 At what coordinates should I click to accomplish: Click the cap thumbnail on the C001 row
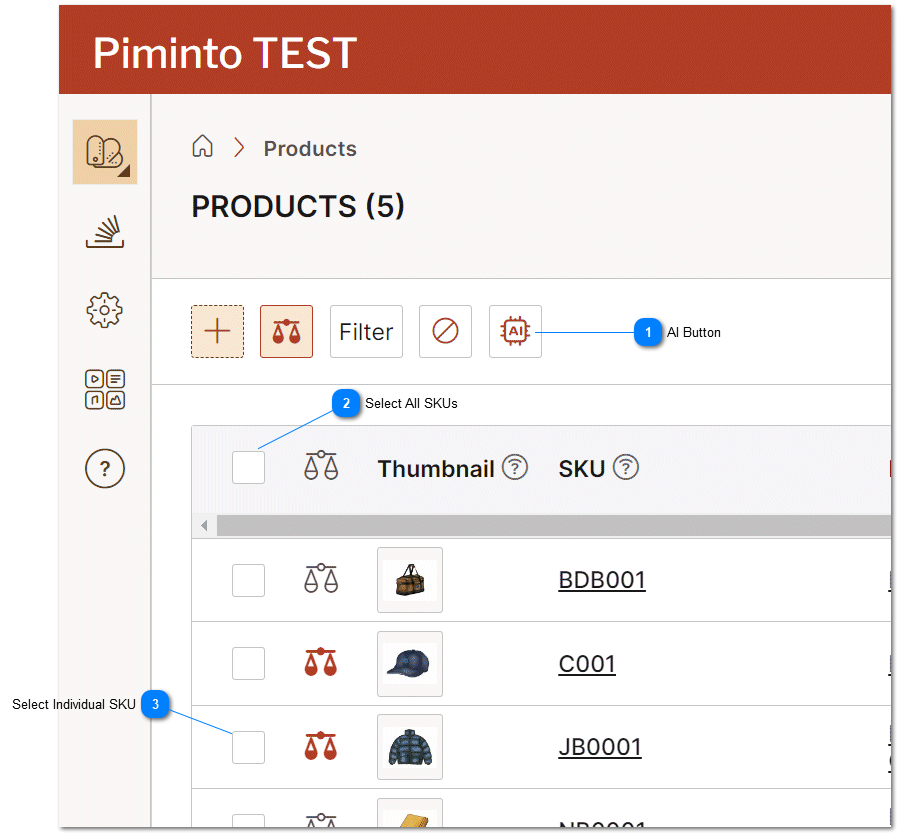[409, 664]
